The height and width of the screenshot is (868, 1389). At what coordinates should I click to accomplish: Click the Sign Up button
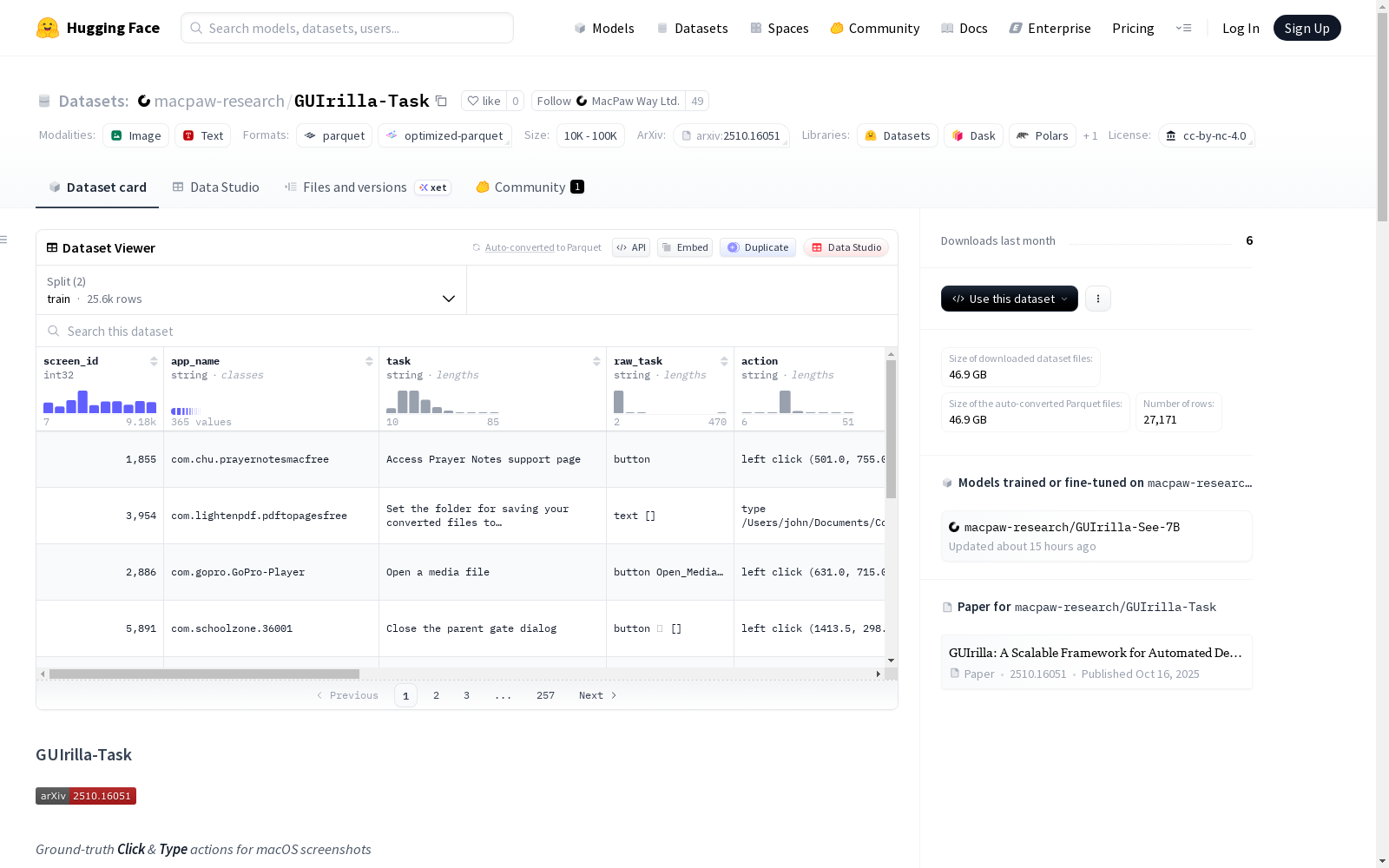pyautogui.click(x=1307, y=28)
